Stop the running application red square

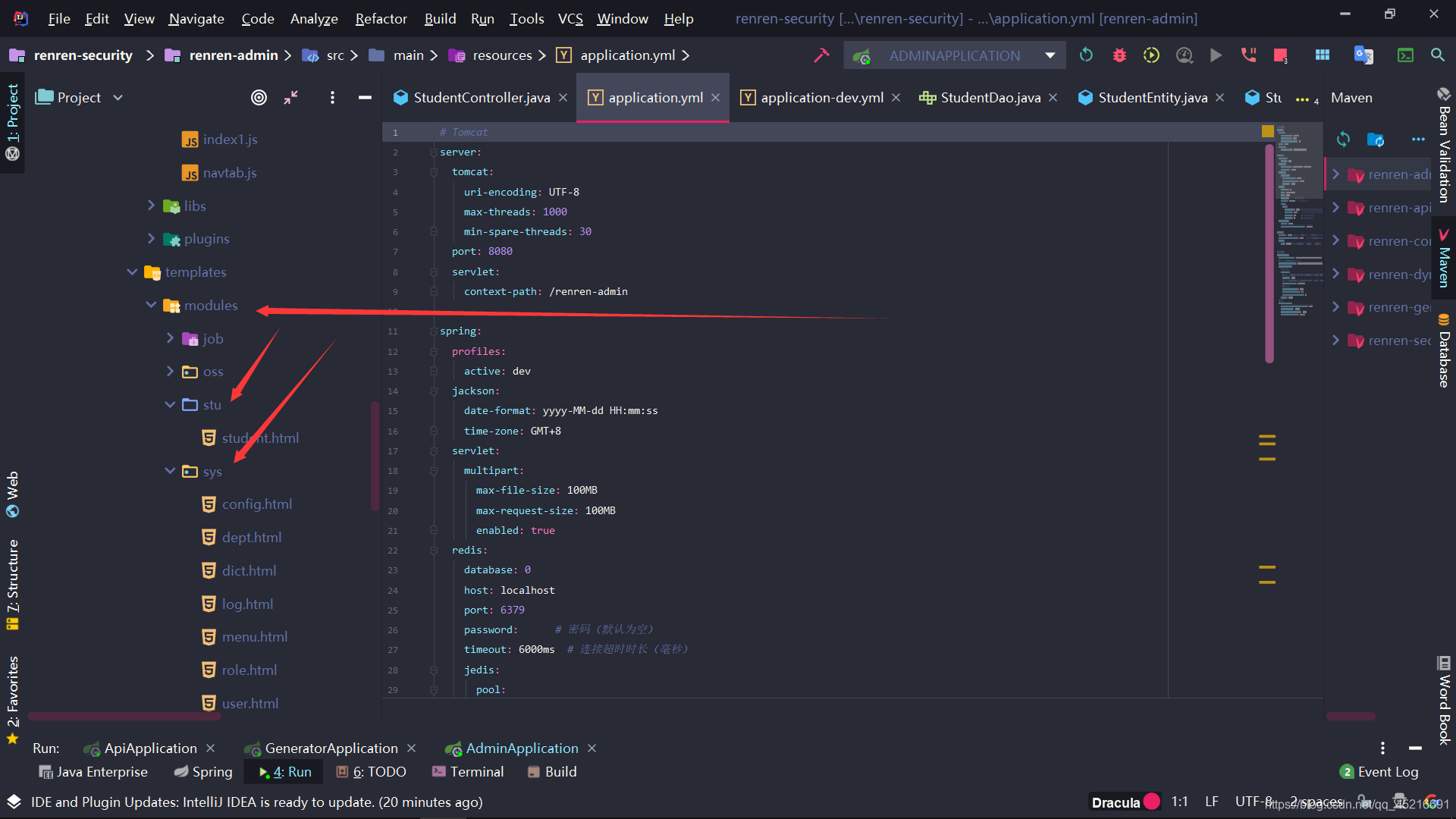(x=1280, y=55)
